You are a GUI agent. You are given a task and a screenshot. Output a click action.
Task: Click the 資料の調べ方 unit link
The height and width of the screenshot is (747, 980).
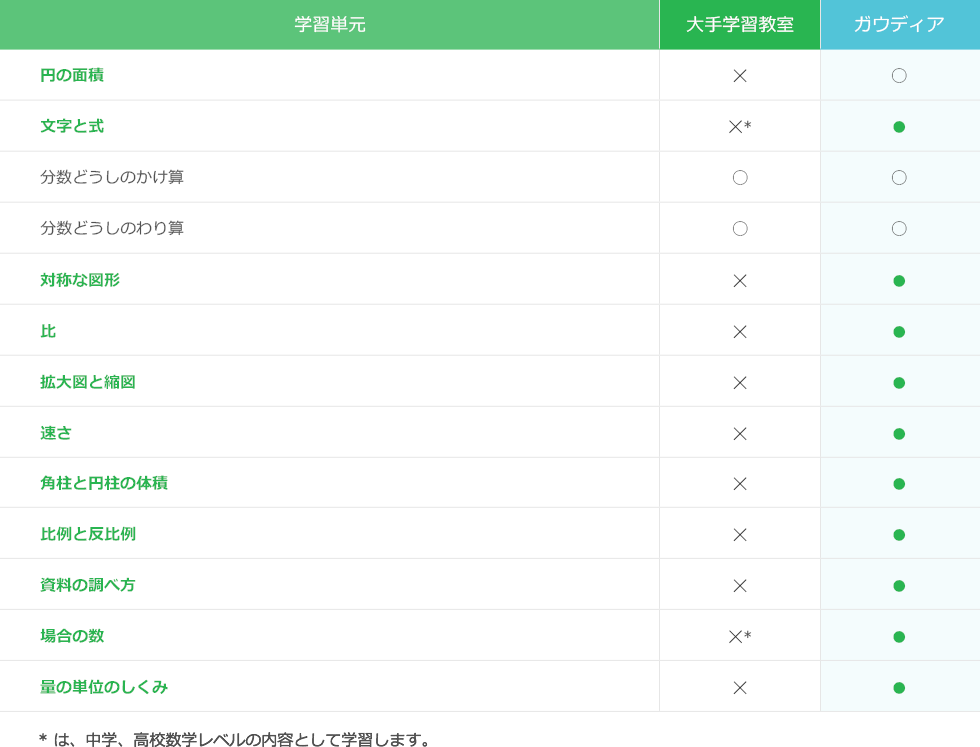(x=88, y=585)
